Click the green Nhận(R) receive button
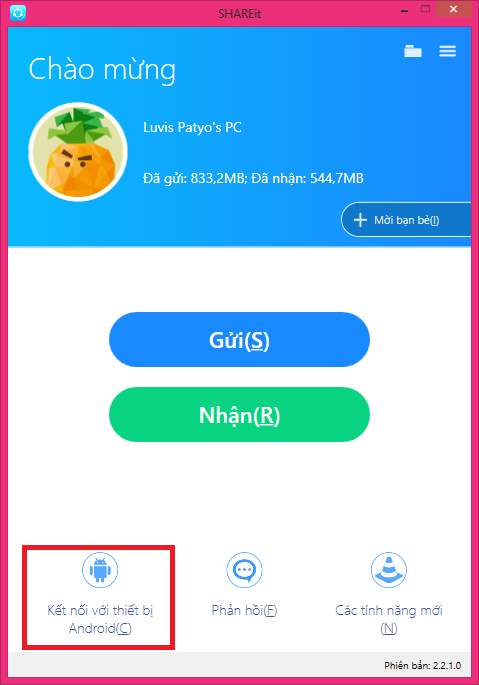 coord(240,415)
